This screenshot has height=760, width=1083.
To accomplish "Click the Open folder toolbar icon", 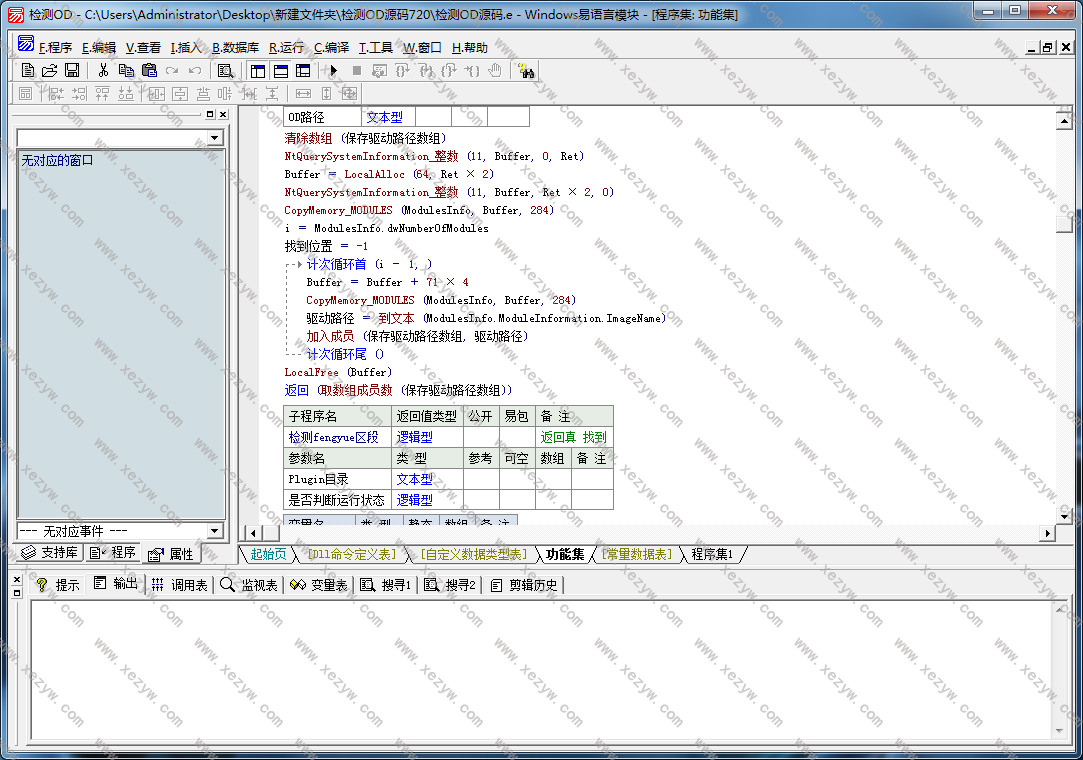I will click(49, 71).
